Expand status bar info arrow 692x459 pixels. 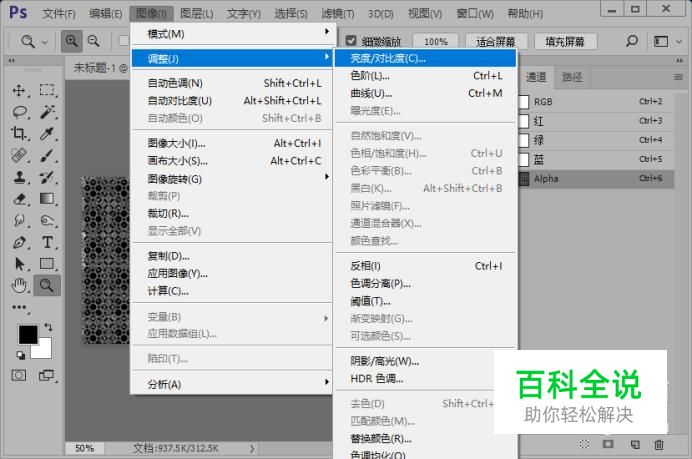coord(252,448)
